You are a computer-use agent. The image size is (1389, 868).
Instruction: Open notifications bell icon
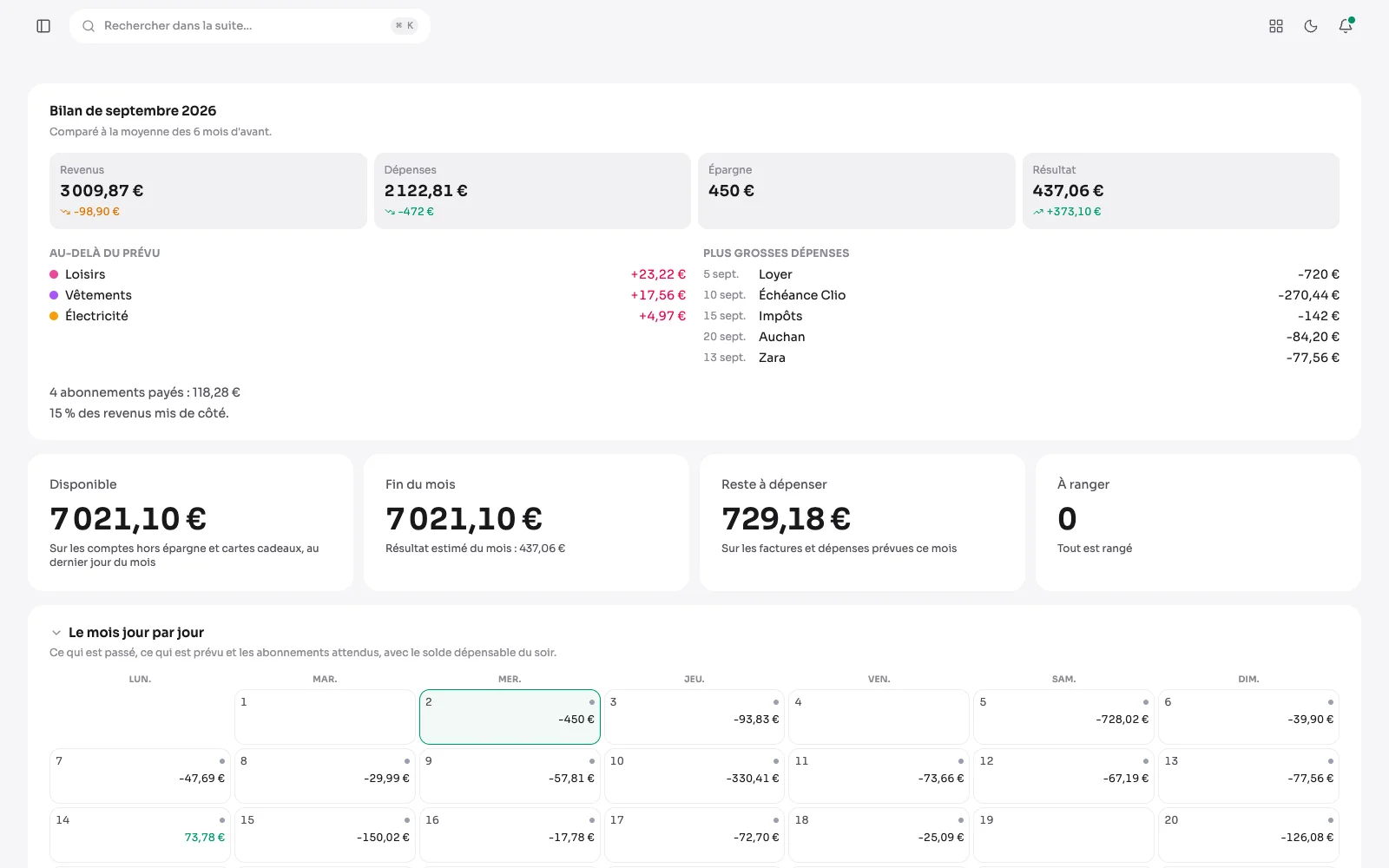[1346, 26]
